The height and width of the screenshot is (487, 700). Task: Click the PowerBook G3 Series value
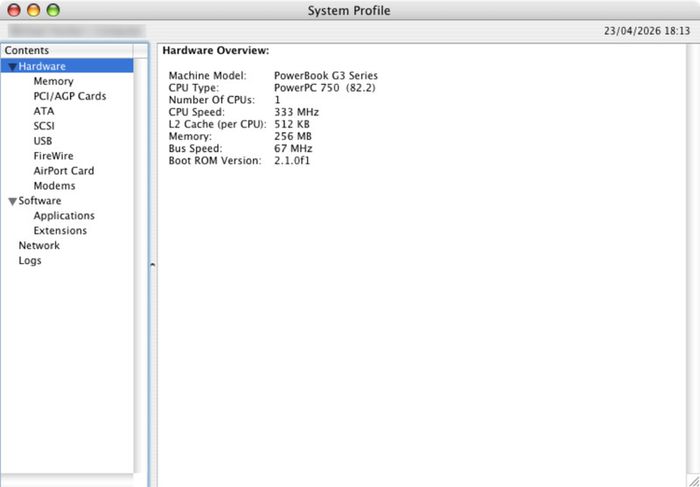pos(326,76)
